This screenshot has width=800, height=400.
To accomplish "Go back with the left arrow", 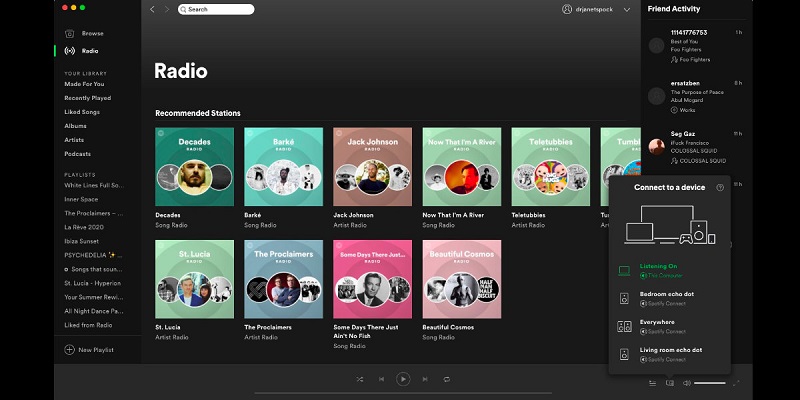I will pos(152,9).
